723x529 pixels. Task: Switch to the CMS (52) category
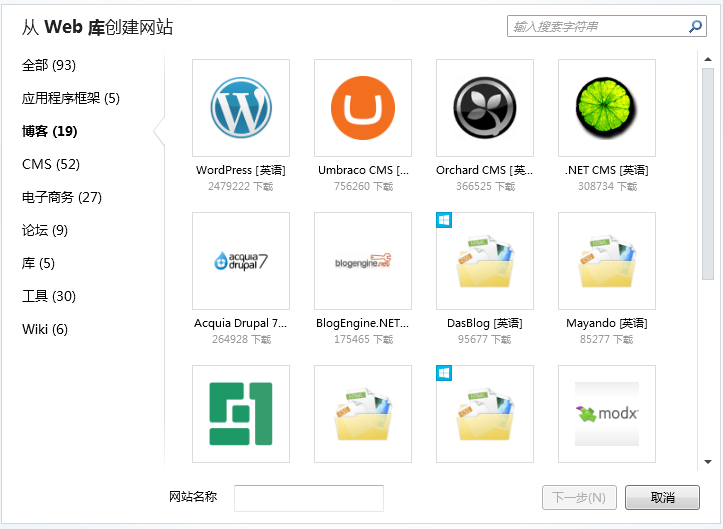51,164
